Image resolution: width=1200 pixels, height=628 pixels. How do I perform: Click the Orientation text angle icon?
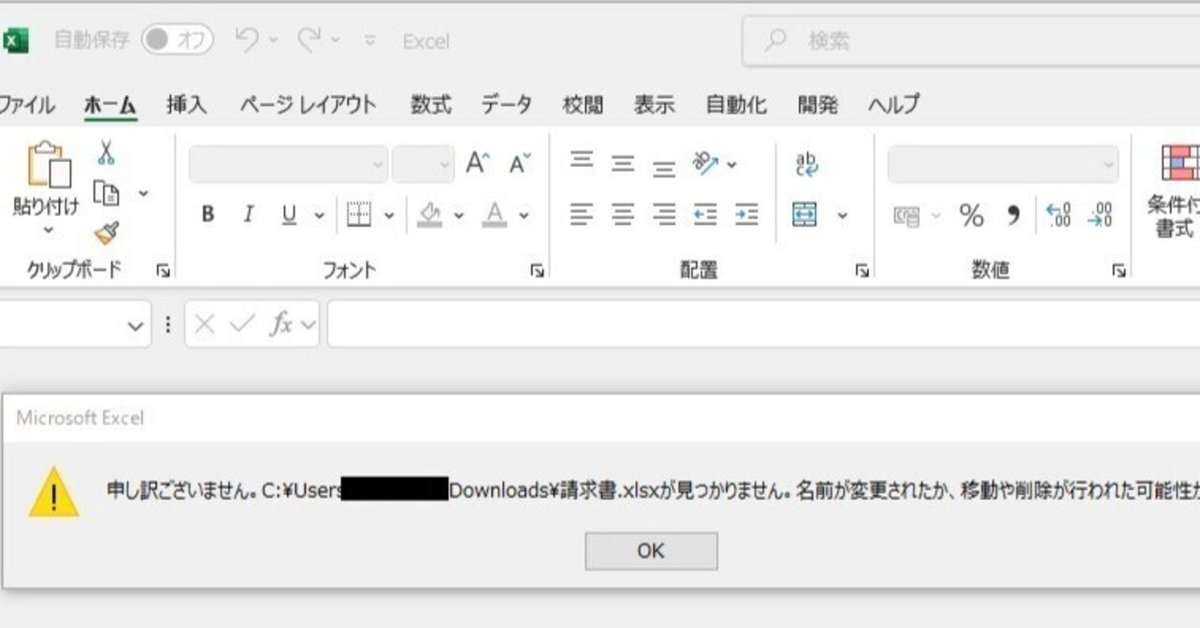(706, 163)
